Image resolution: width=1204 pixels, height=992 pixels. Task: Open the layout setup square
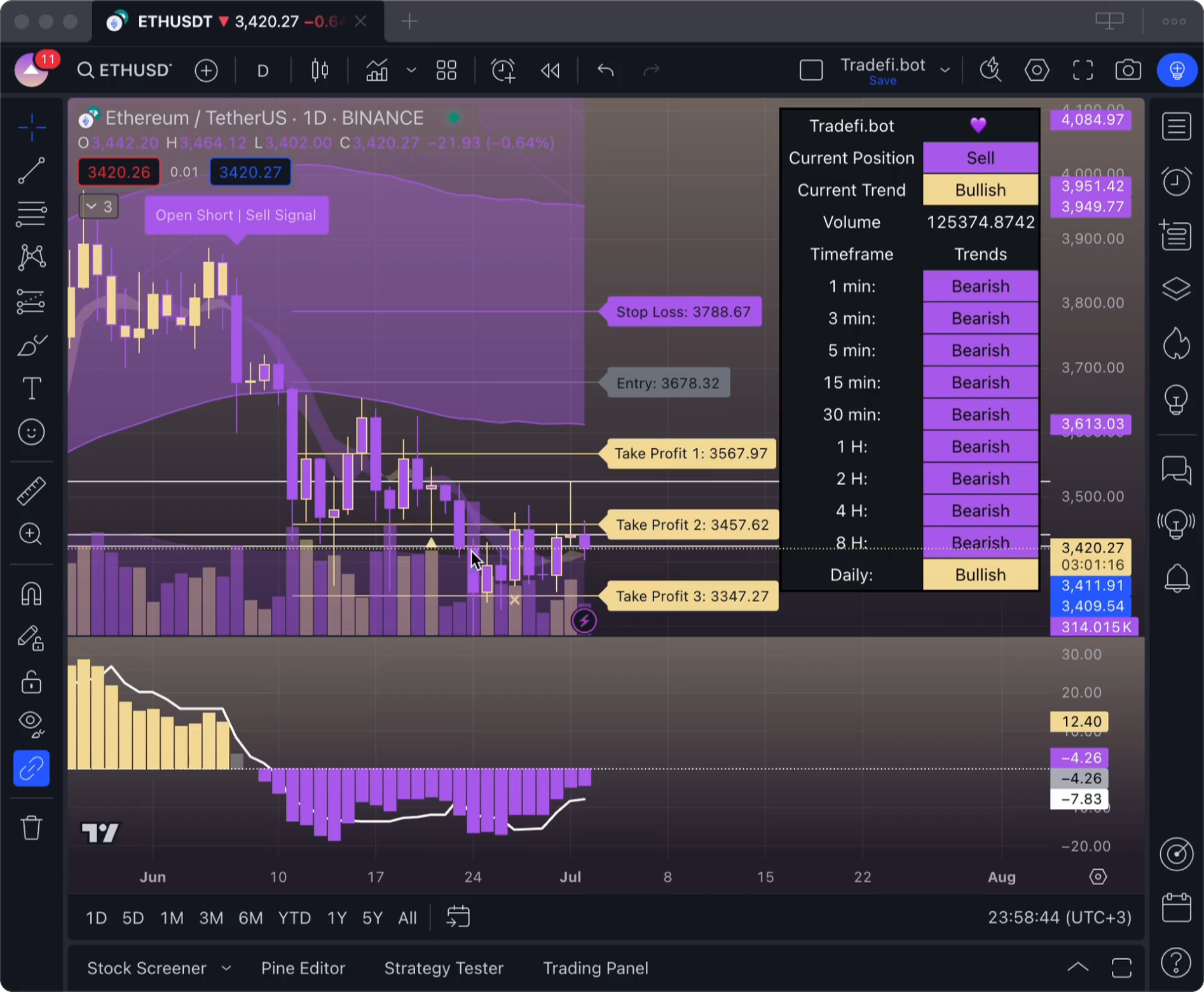(811, 70)
